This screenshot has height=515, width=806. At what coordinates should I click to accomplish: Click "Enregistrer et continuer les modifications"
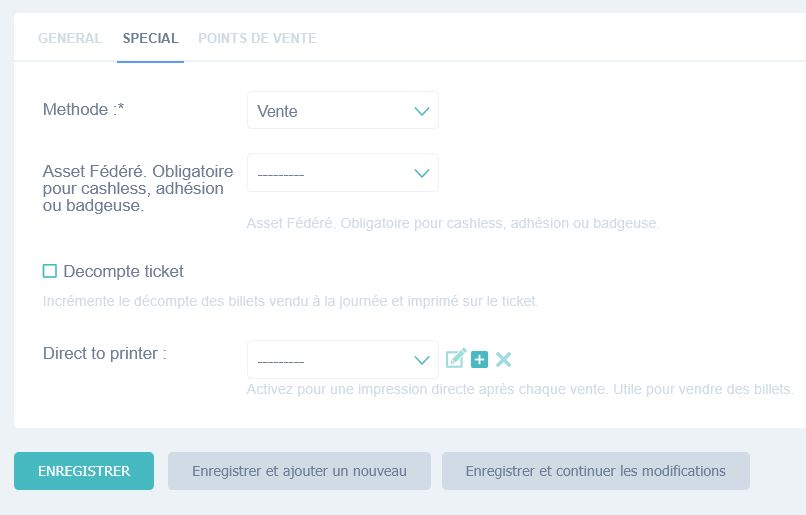[595, 471]
